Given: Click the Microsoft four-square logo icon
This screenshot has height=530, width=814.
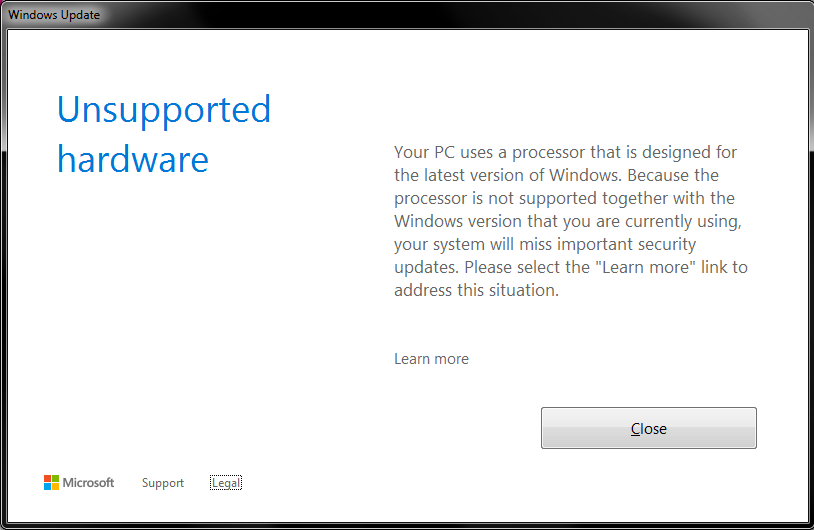Looking at the screenshot, I should point(52,483).
